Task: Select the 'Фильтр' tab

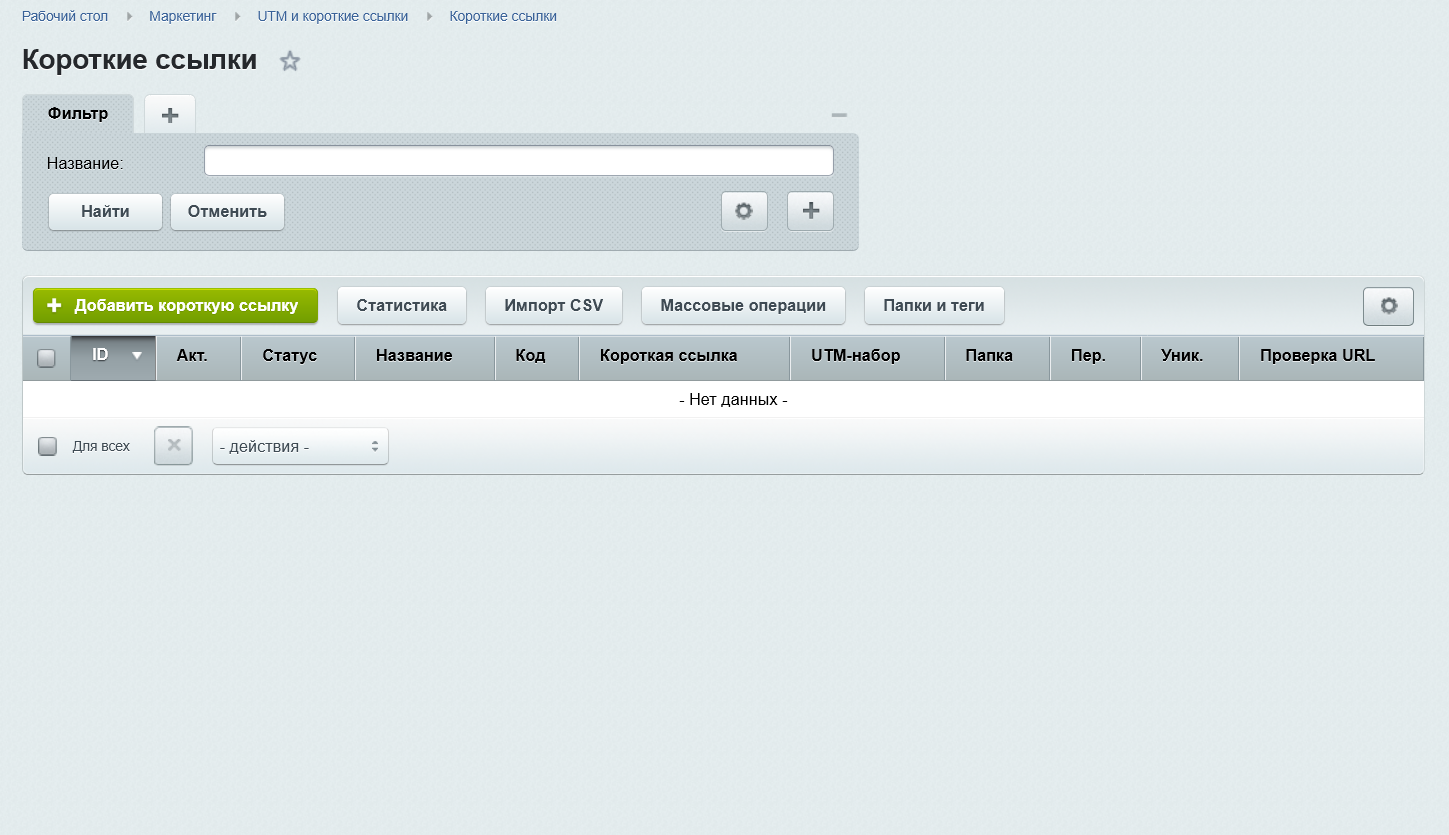Action: point(78,113)
